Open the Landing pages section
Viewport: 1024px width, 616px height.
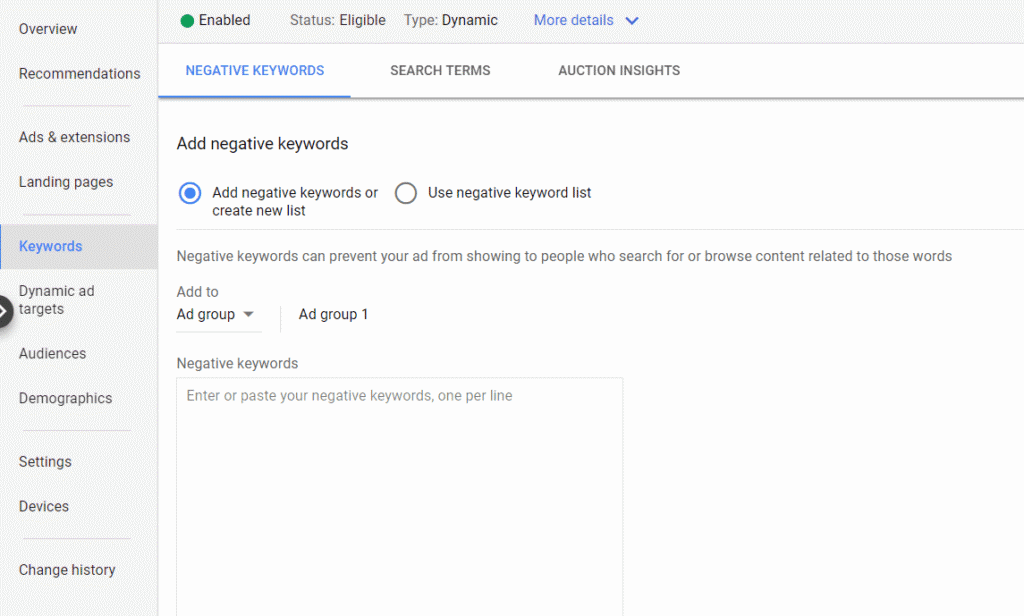[x=66, y=182]
